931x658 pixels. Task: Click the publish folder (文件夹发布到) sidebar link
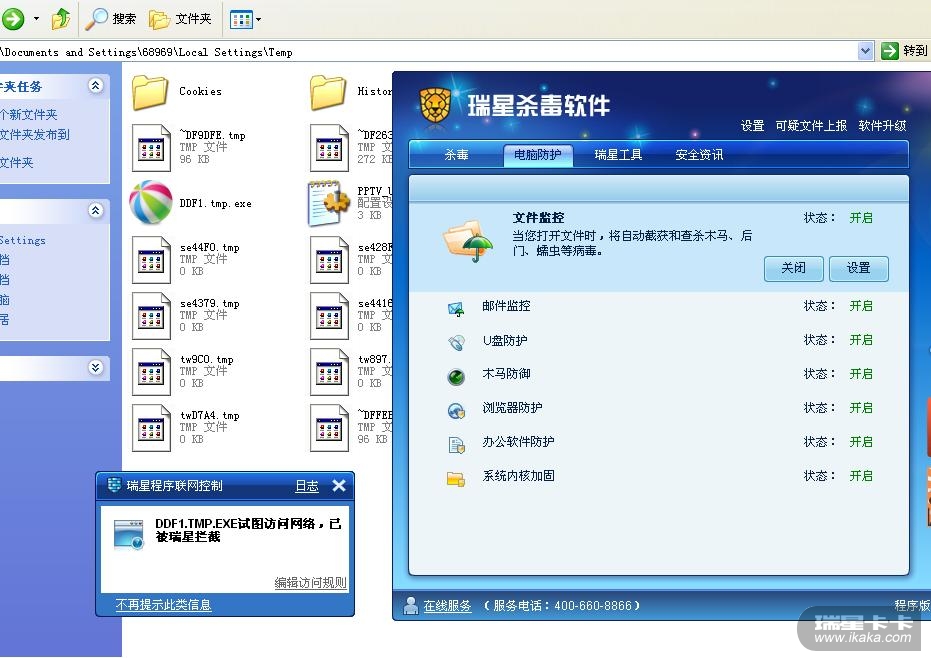[34, 135]
